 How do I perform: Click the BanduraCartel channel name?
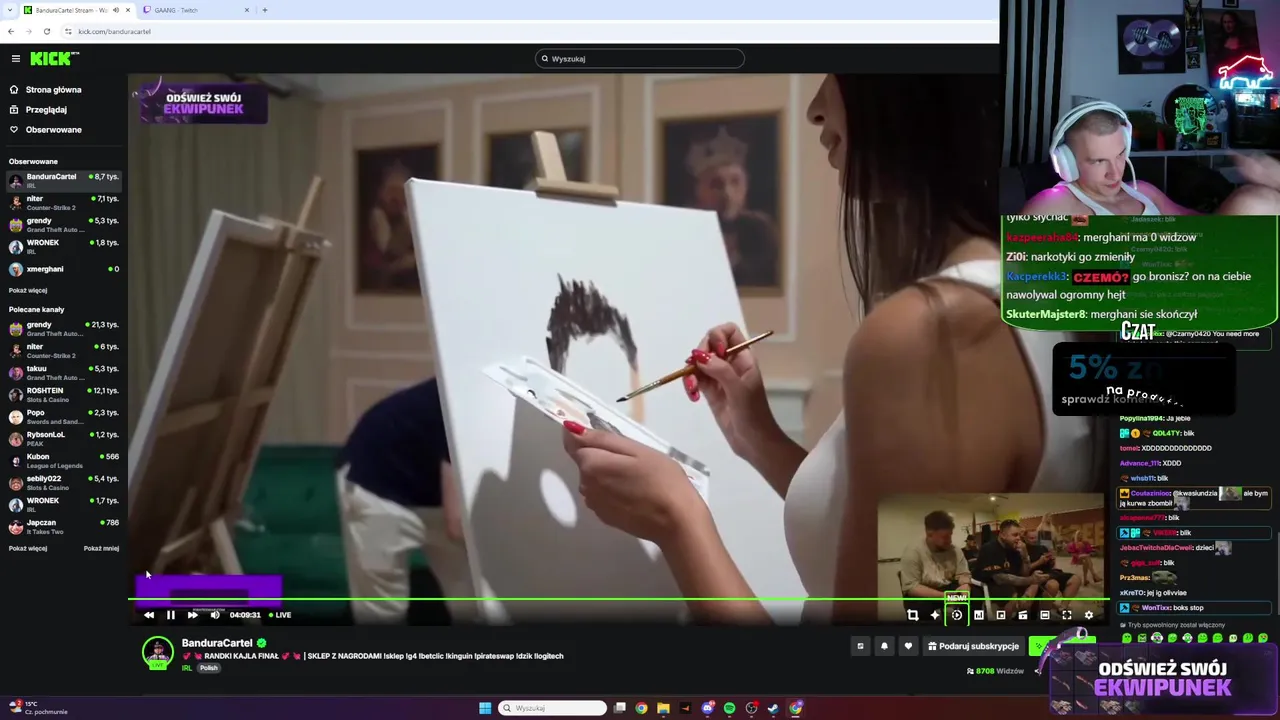click(x=217, y=643)
